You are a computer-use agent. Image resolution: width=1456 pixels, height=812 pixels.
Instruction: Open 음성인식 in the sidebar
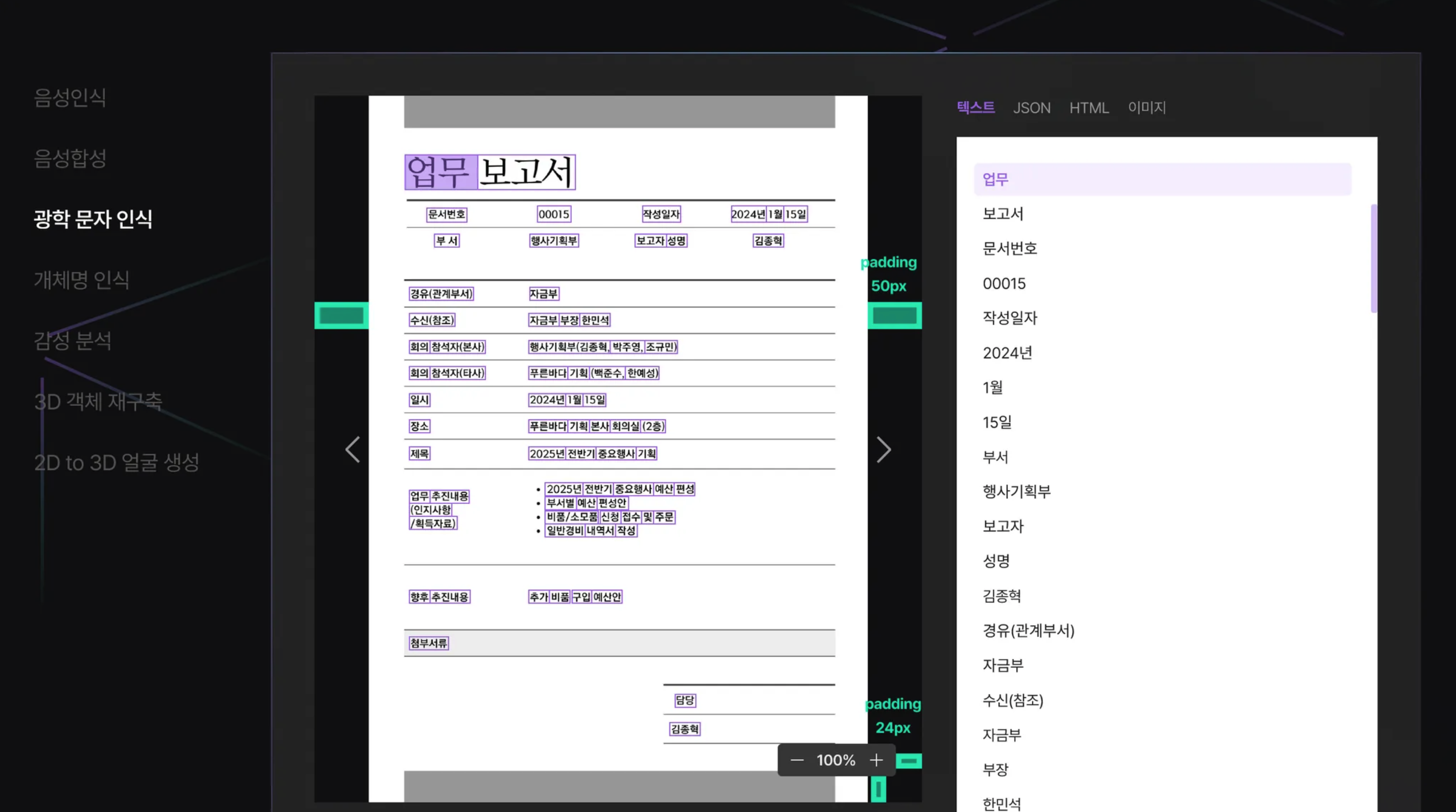pos(70,97)
